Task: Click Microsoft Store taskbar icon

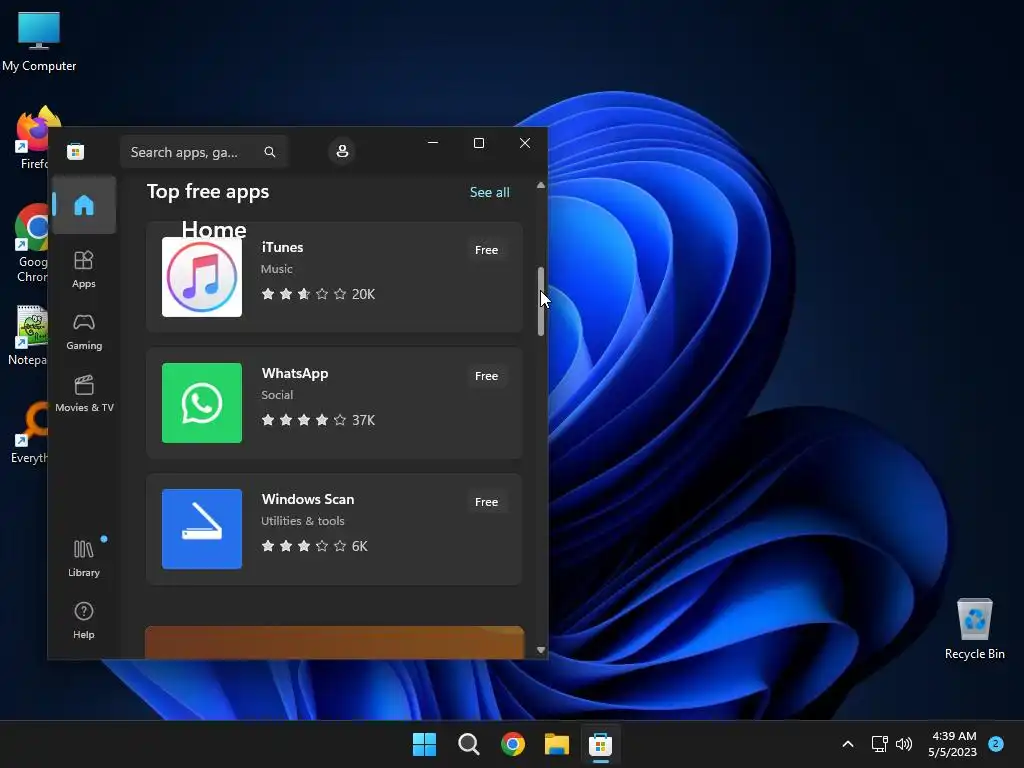Action: tap(600, 744)
